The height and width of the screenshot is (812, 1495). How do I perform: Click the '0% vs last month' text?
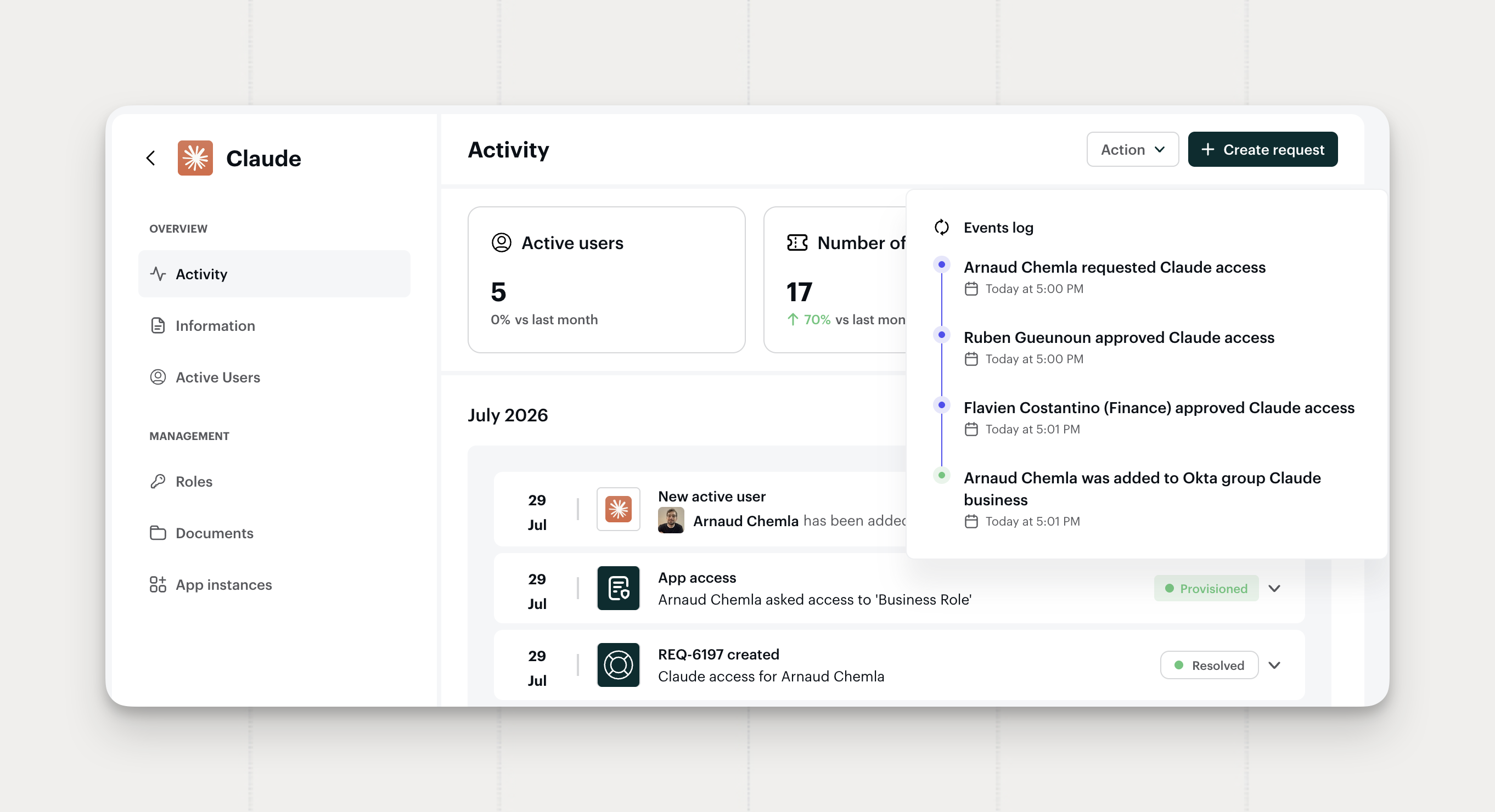544,319
